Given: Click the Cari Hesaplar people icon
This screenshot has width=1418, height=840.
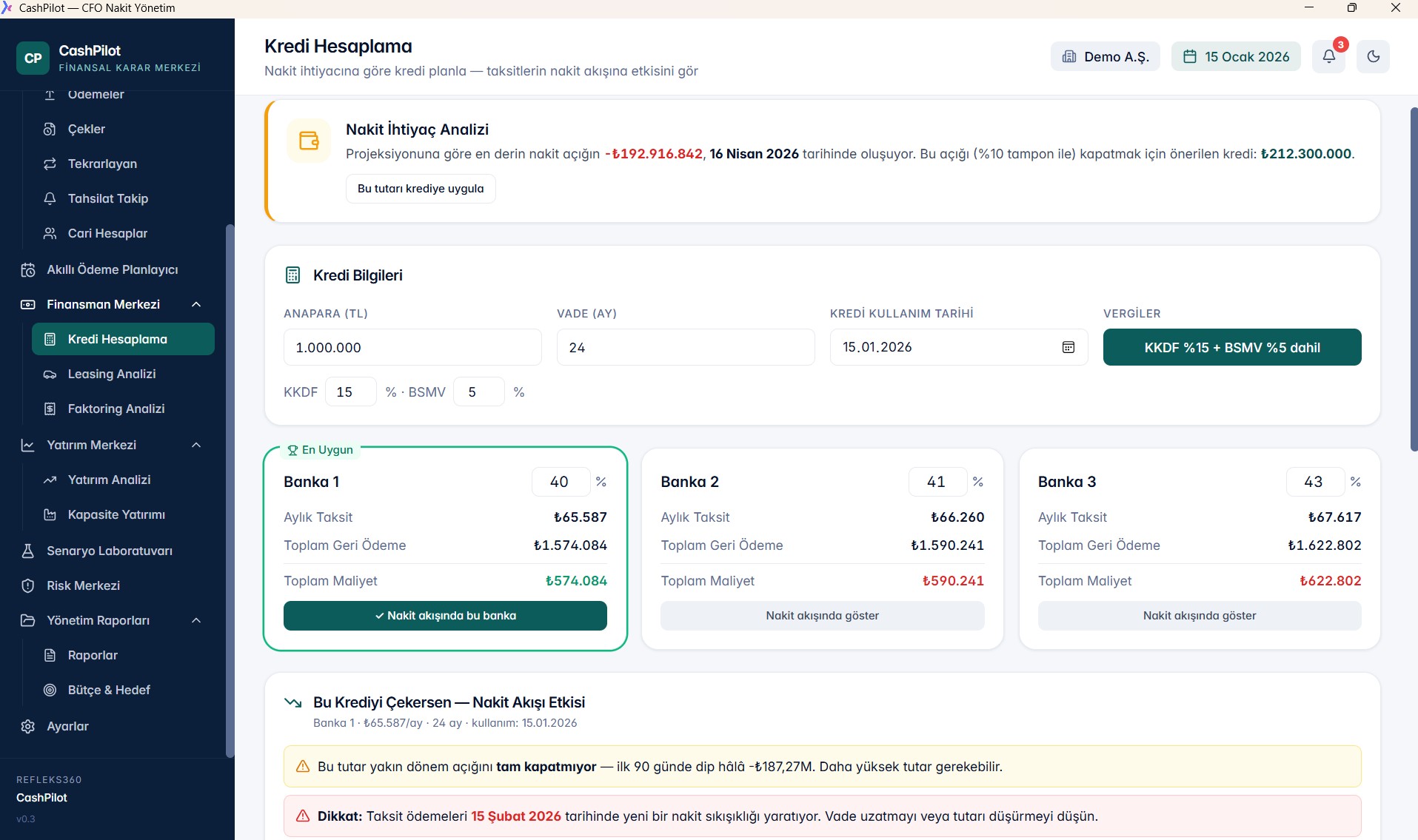Looking at the screenshot, I should click(x=50, y=234).
